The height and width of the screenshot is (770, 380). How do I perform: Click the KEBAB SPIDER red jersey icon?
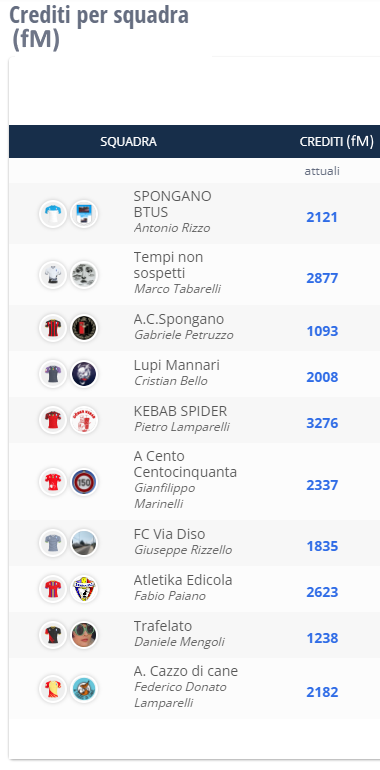[53, 420]
